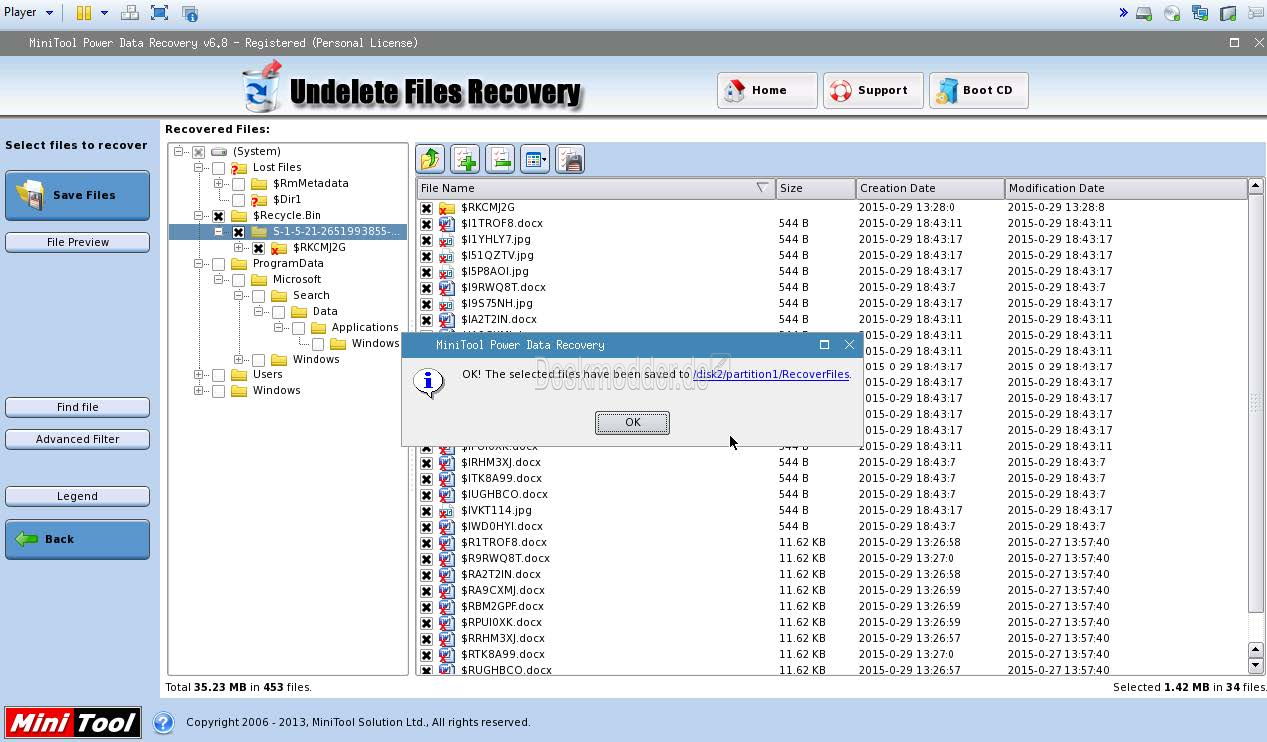Screen dimensions: 1267x742
Task: Click the save checklist toolbar icon with floppy disk
Action: click(570, 159)
